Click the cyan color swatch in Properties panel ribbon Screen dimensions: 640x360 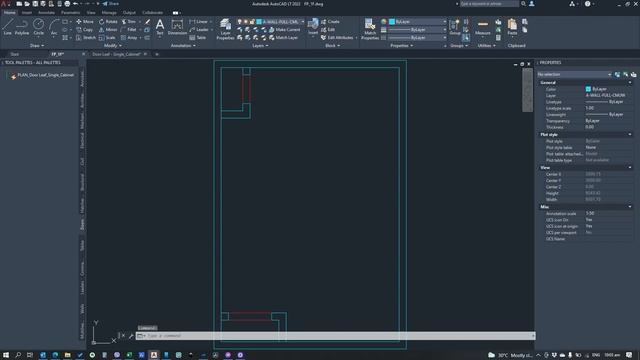pos(392,22)
